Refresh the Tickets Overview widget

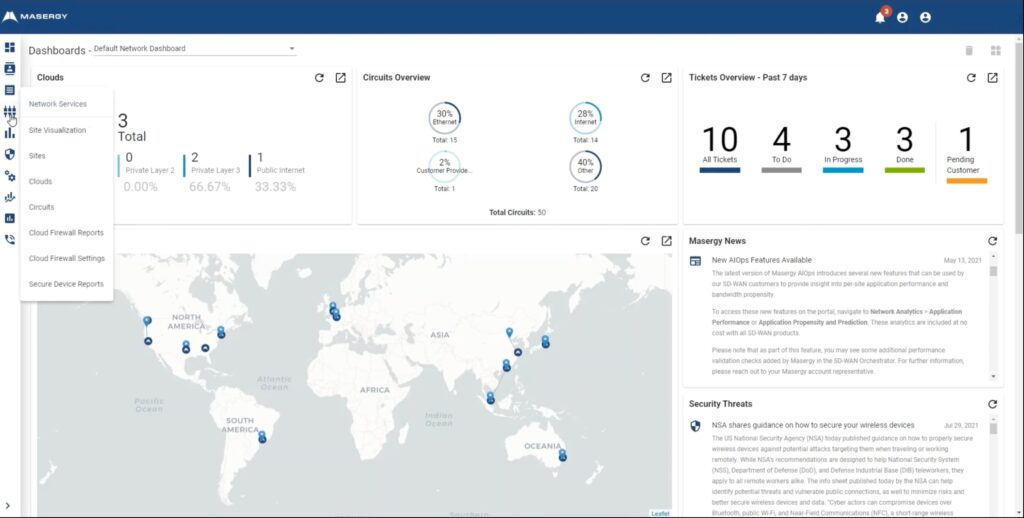coord(971,78)
